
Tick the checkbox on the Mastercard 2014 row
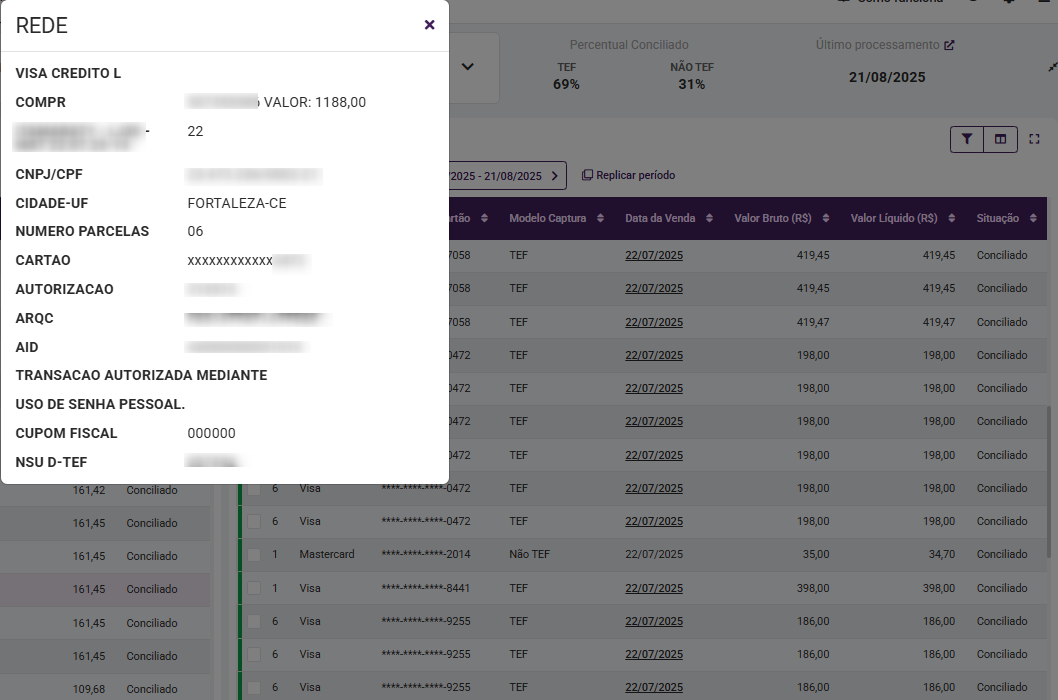pos(254,555)
